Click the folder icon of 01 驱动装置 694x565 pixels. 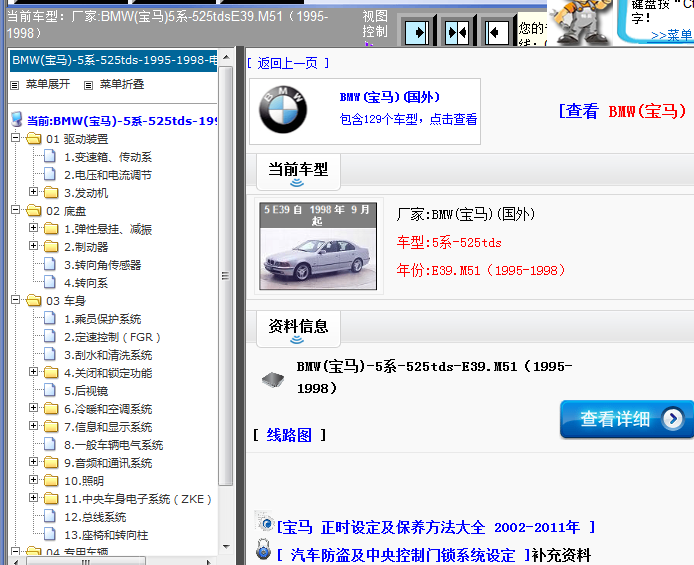point(34,138)
